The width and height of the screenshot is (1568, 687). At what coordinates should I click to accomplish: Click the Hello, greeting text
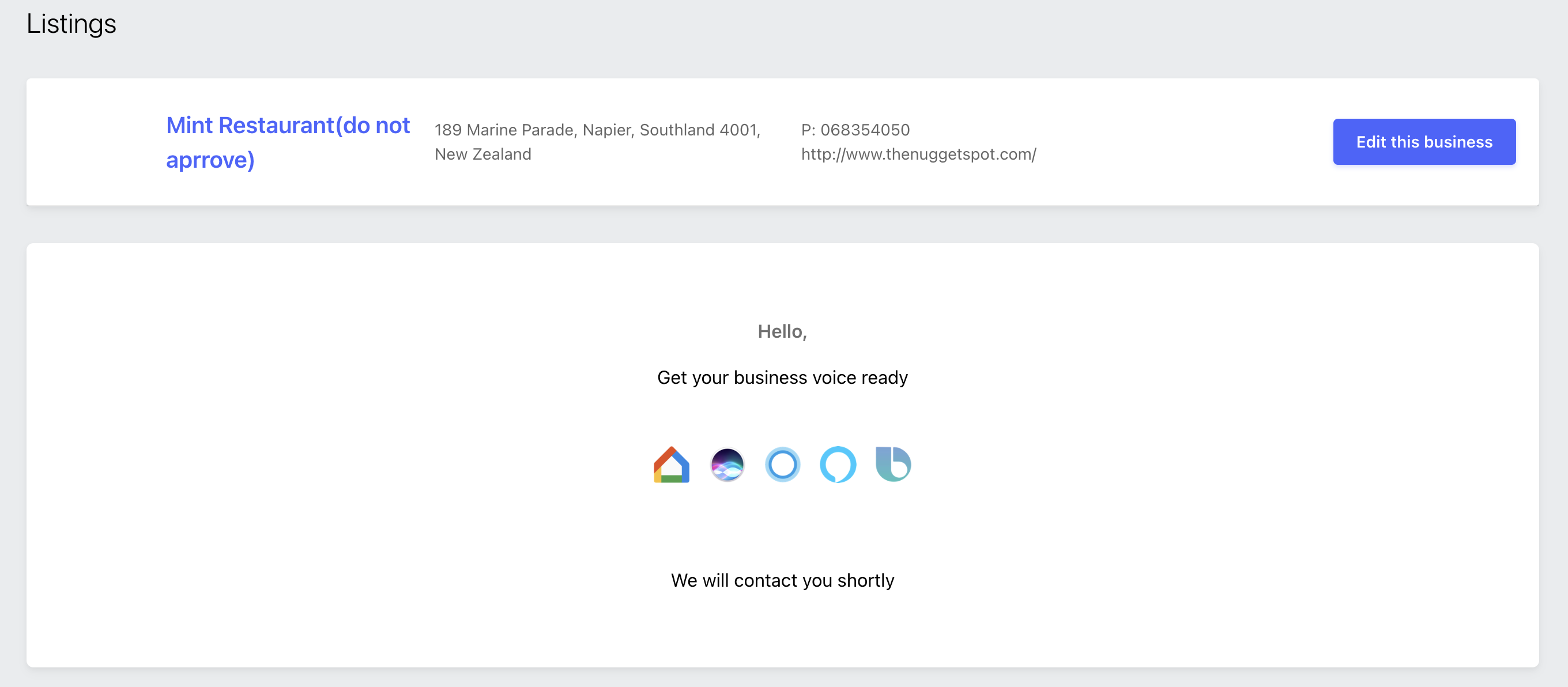[x=782, y=331]
